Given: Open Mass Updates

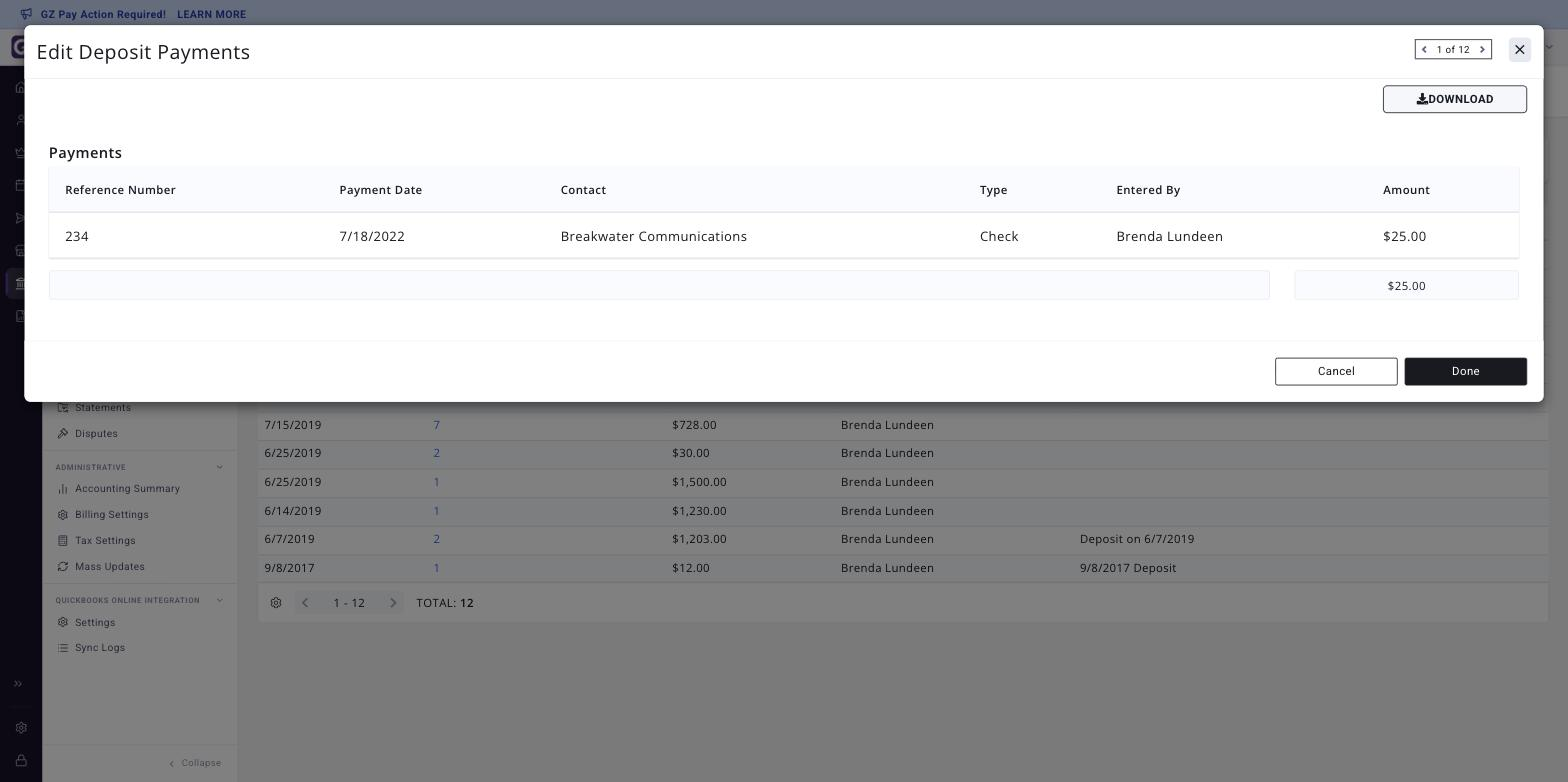Looking at the screenshot, I should point(109,567).
